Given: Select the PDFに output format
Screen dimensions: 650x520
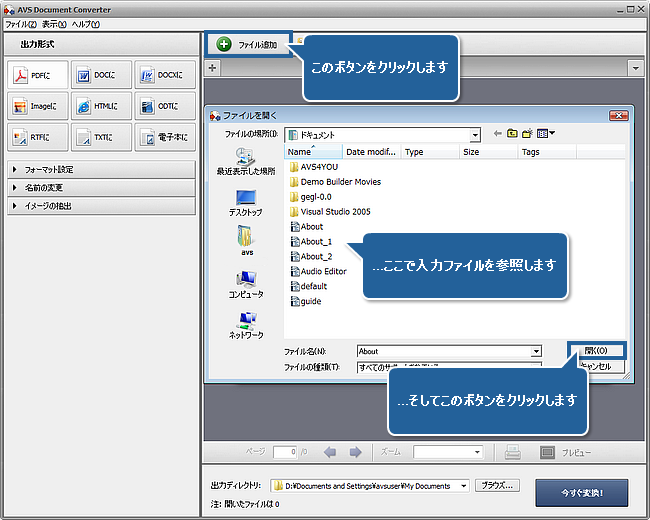Looking at the screenshot, I should pyautogui.click(x=37, y=74).
